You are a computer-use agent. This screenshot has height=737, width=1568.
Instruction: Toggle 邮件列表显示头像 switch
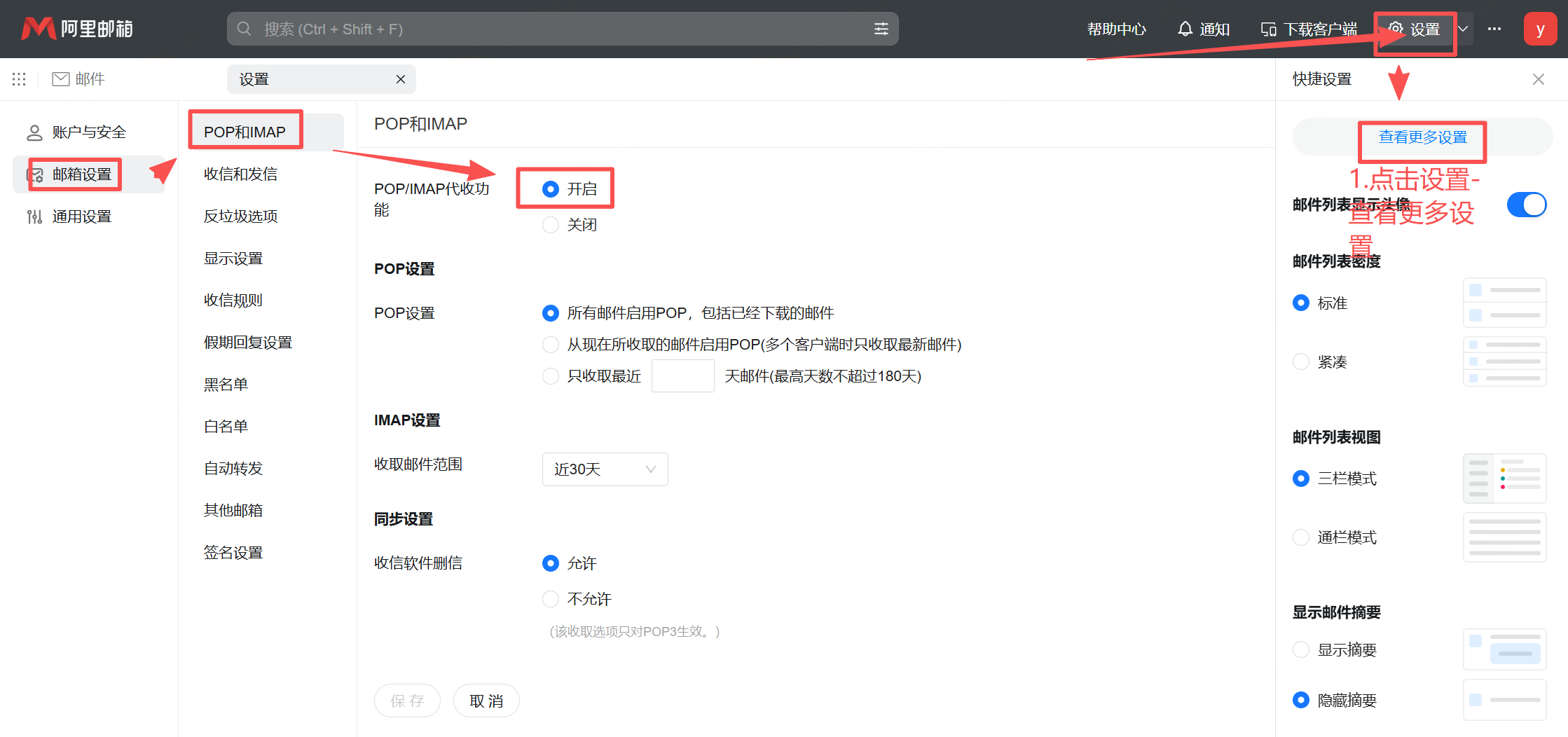pos(1527,205)
